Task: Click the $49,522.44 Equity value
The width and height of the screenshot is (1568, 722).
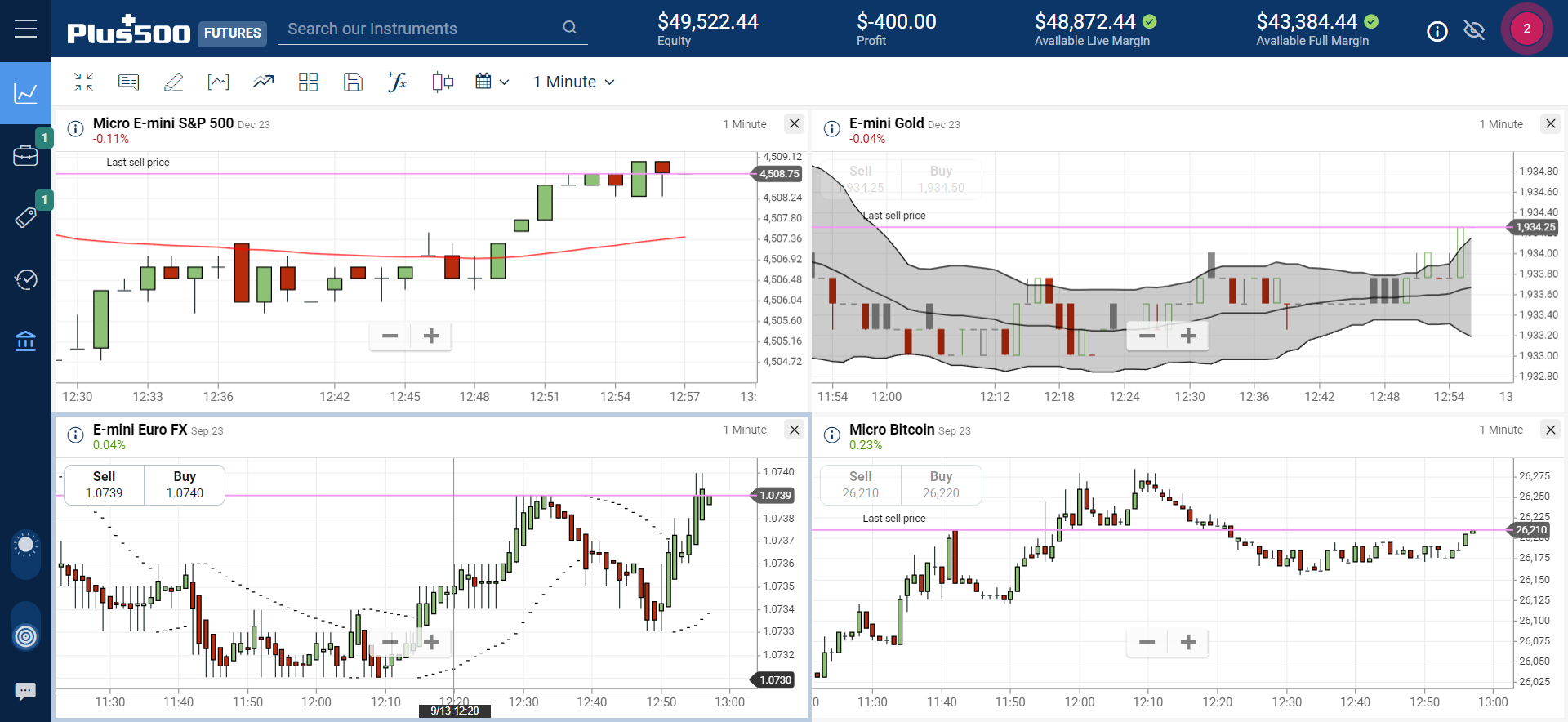Action: point(708,22)
